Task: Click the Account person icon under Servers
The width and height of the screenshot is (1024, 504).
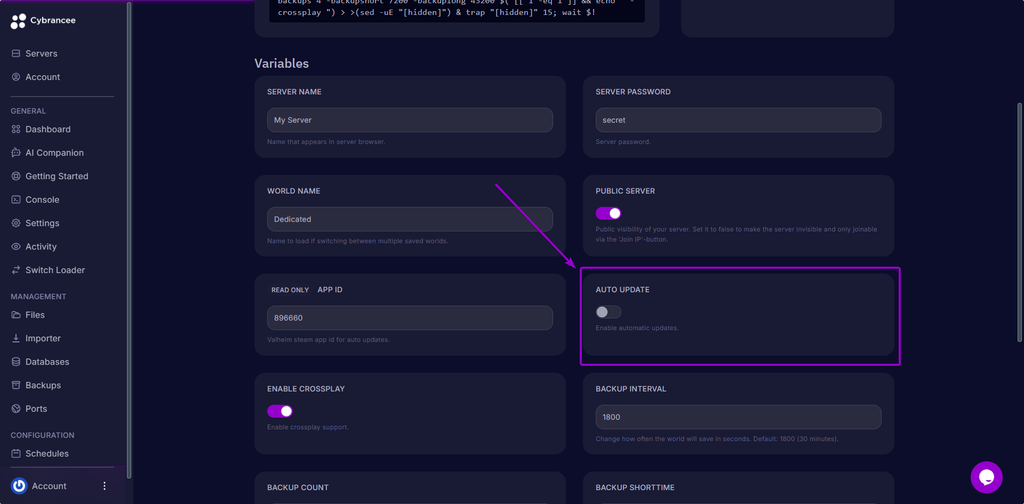Action: click(x=16, y=77)
